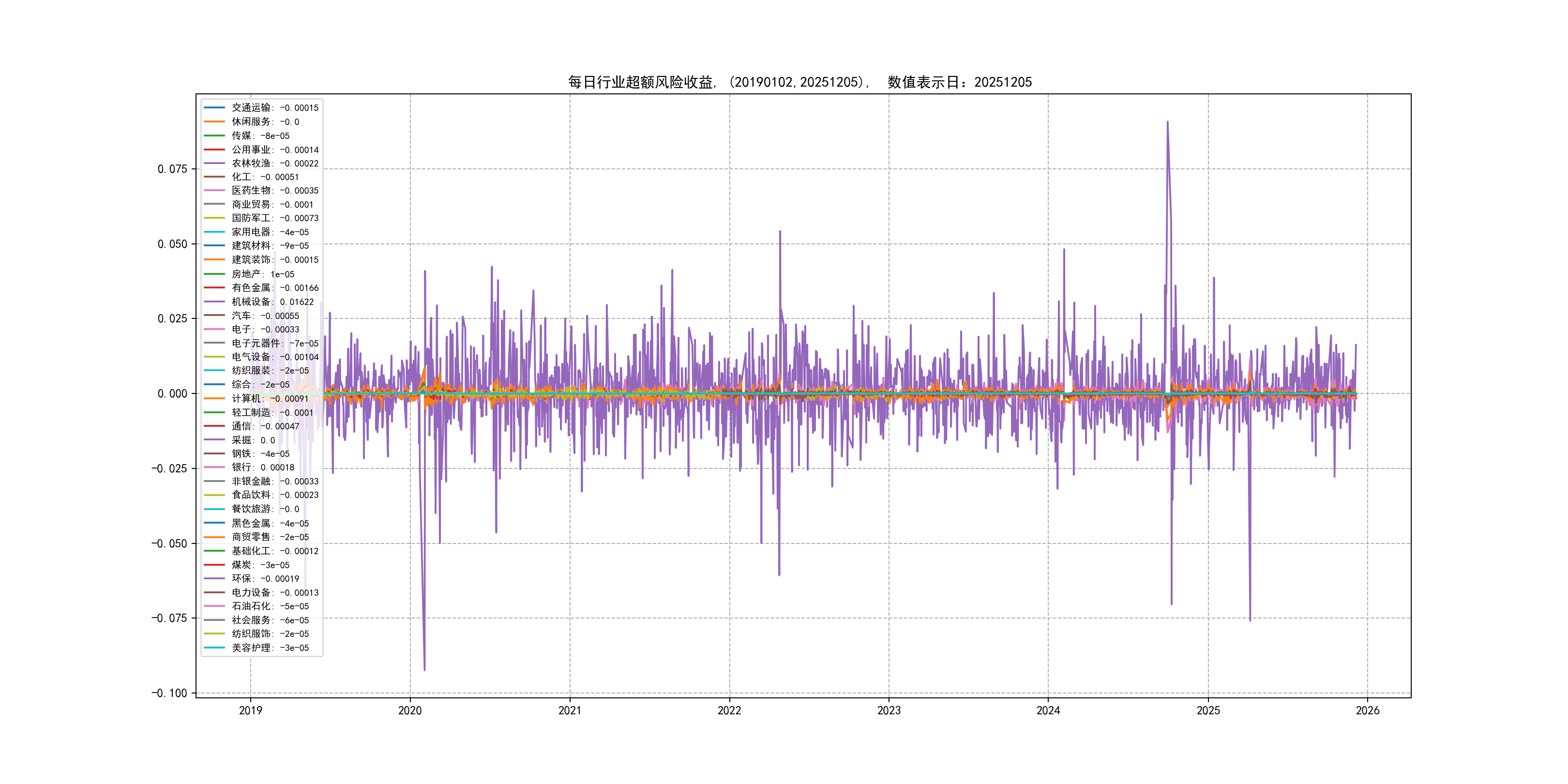Click the -0.100 y-axis tick label

tap(169, 694)
